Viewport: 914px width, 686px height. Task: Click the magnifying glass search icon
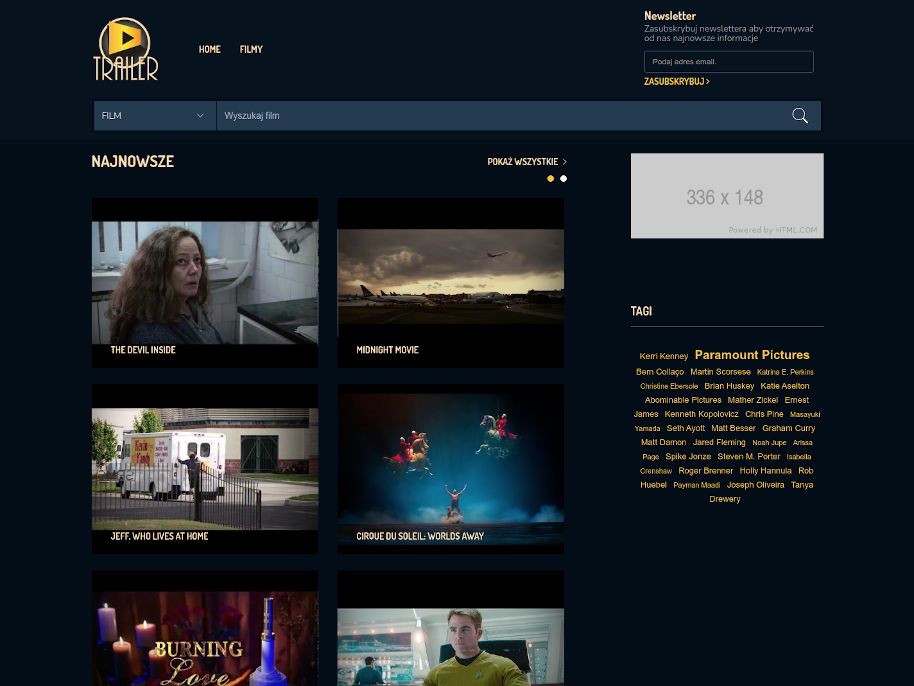(x=800, y=116)
